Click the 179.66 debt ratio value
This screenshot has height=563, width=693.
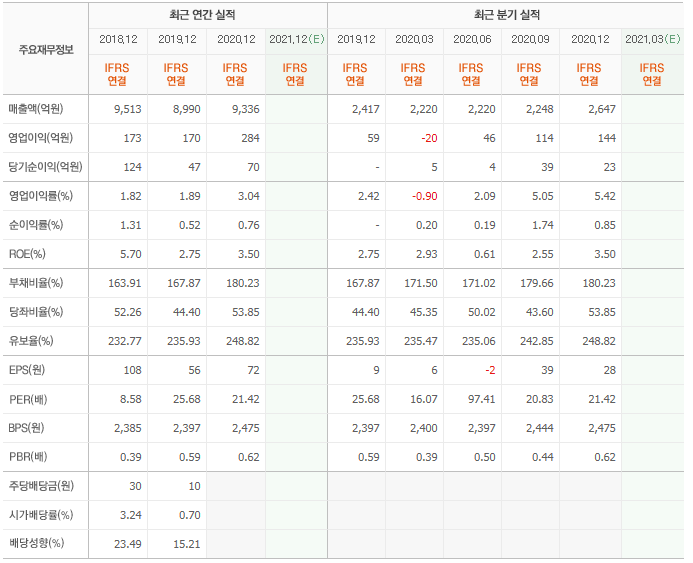click(x=537, y=283)
